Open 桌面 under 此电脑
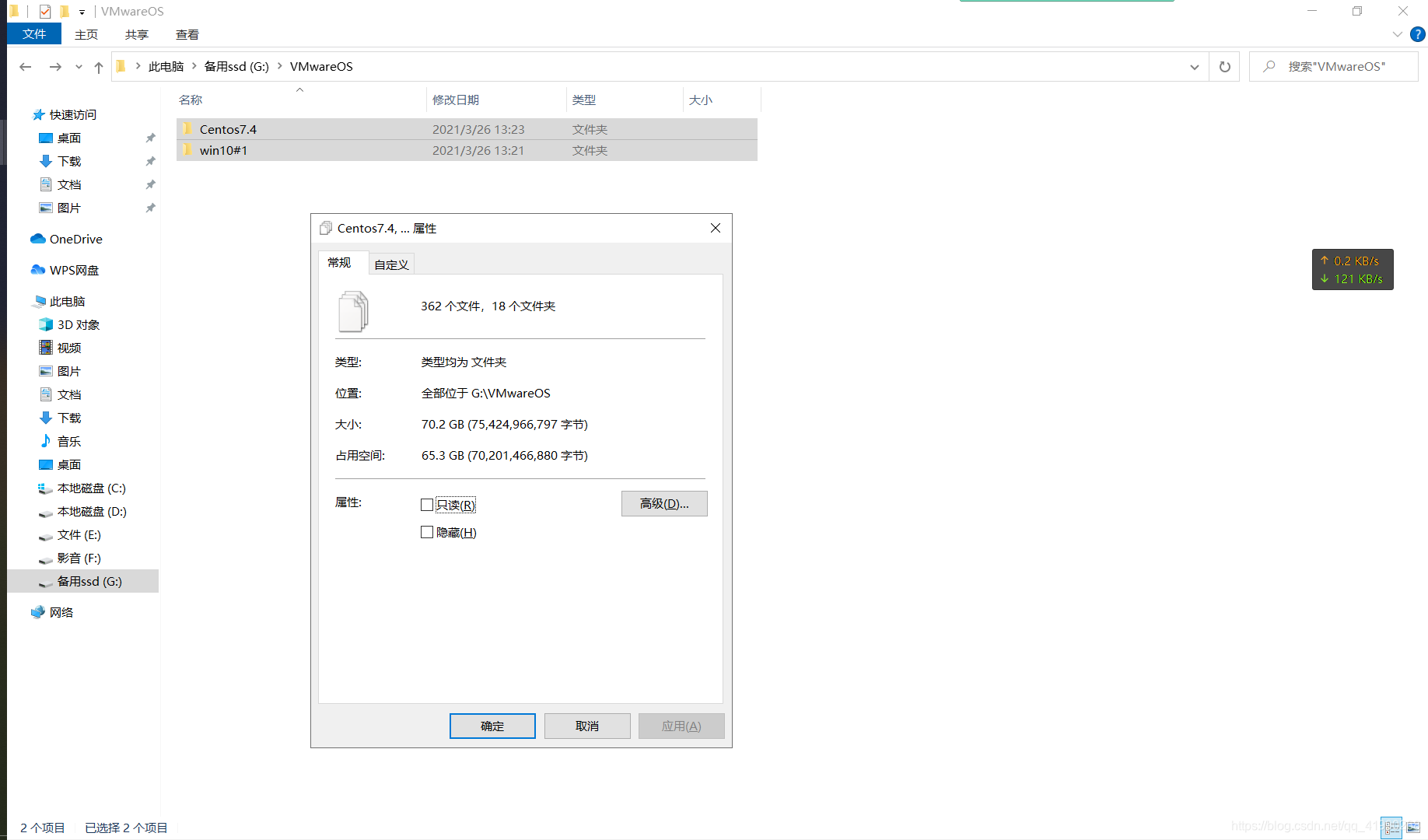Screen dimensions: 1428x840 69,464
